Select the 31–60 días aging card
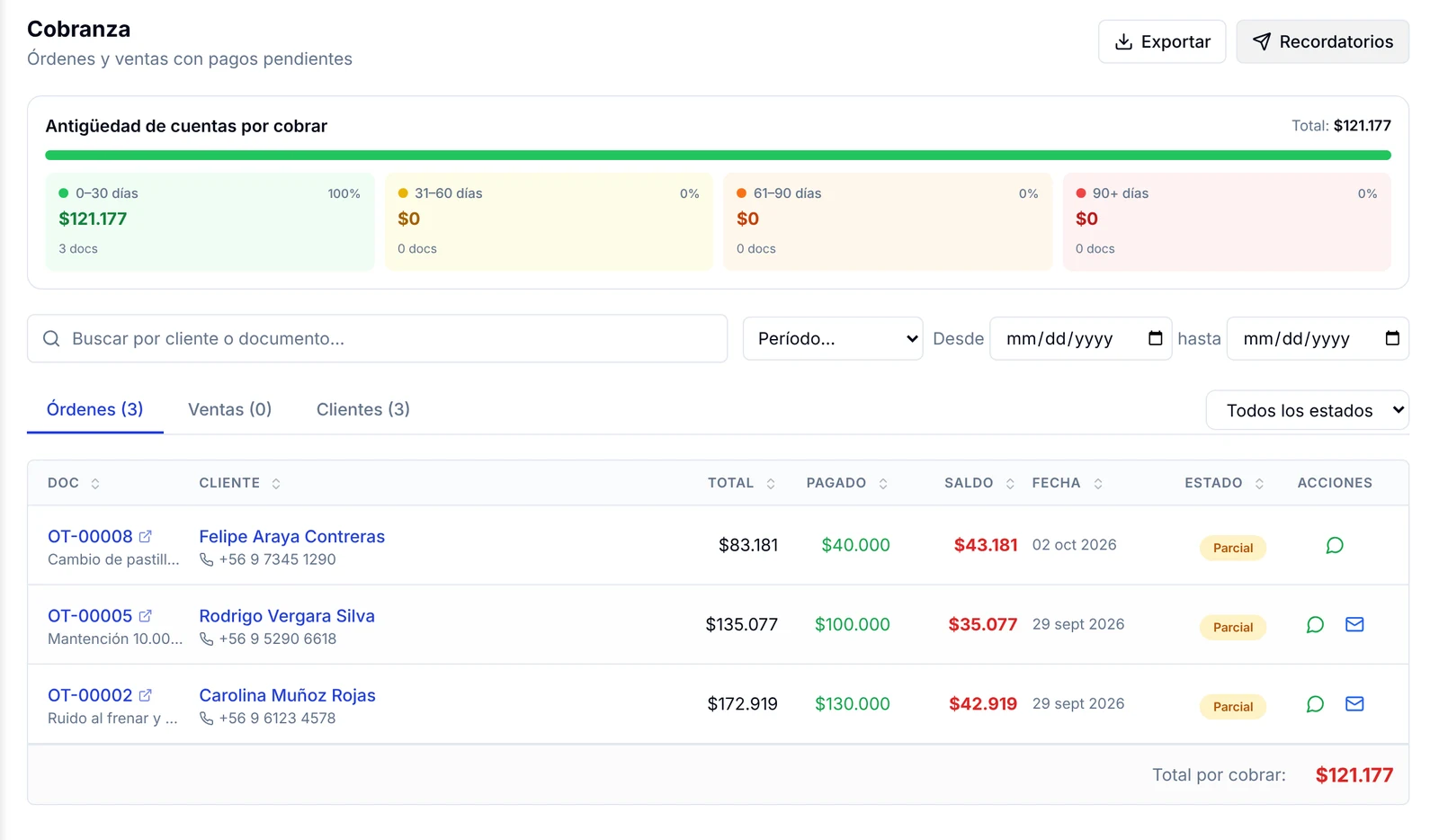The height and width of the screenshot is (840, 1439). point(549,221)
